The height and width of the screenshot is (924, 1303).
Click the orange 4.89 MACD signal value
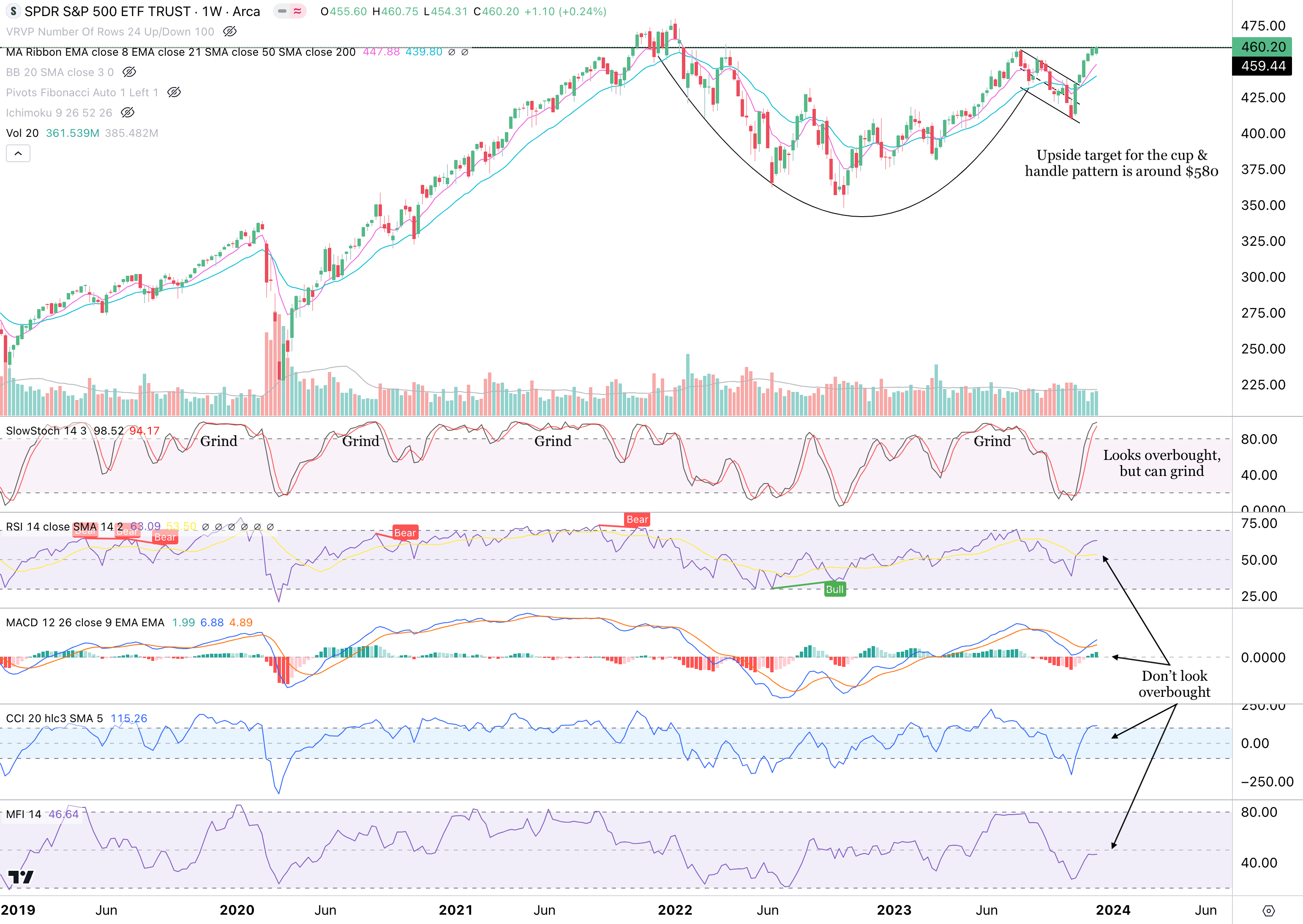[x=241, y=622]
